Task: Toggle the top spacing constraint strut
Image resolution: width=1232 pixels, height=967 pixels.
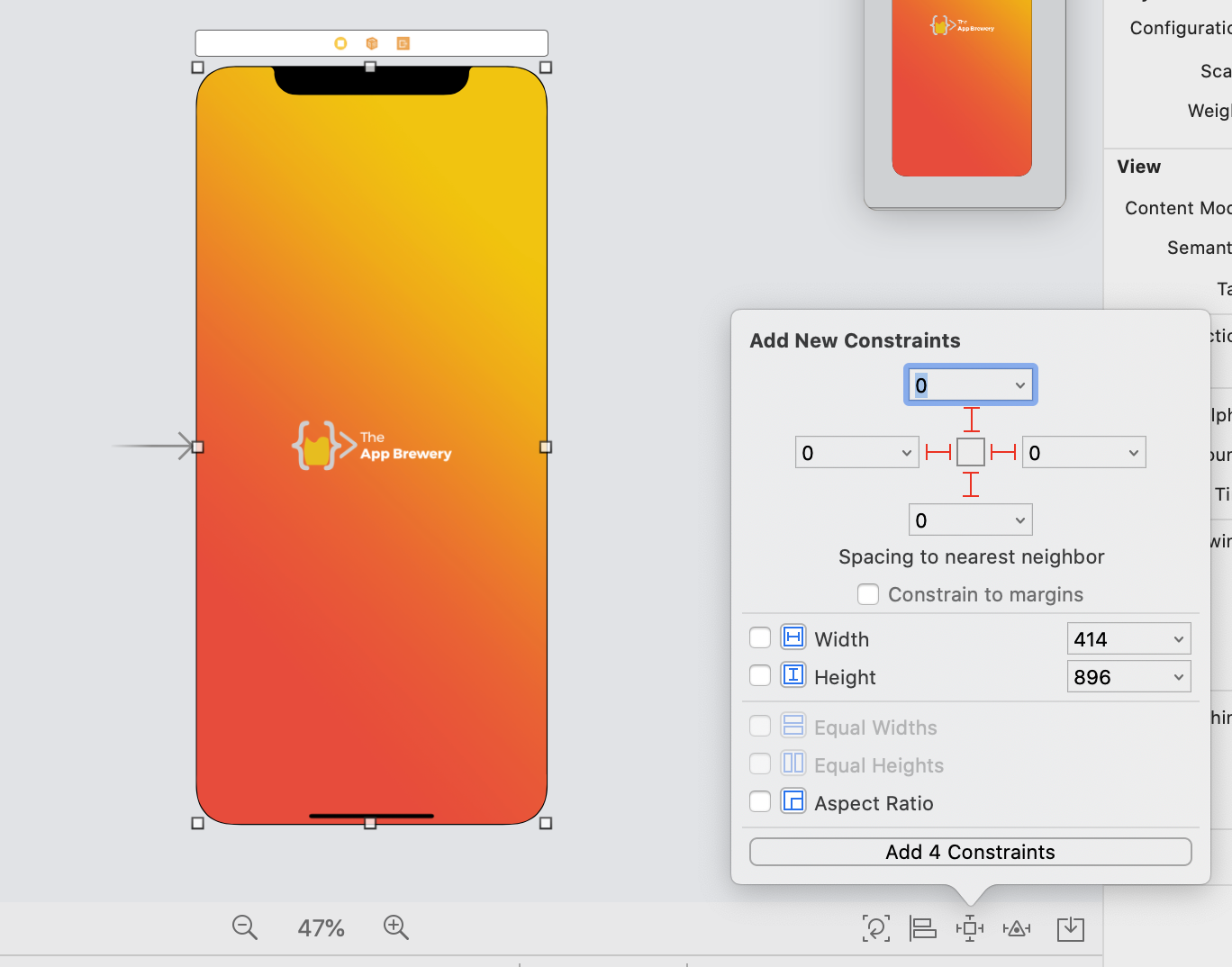Action: 971,420
